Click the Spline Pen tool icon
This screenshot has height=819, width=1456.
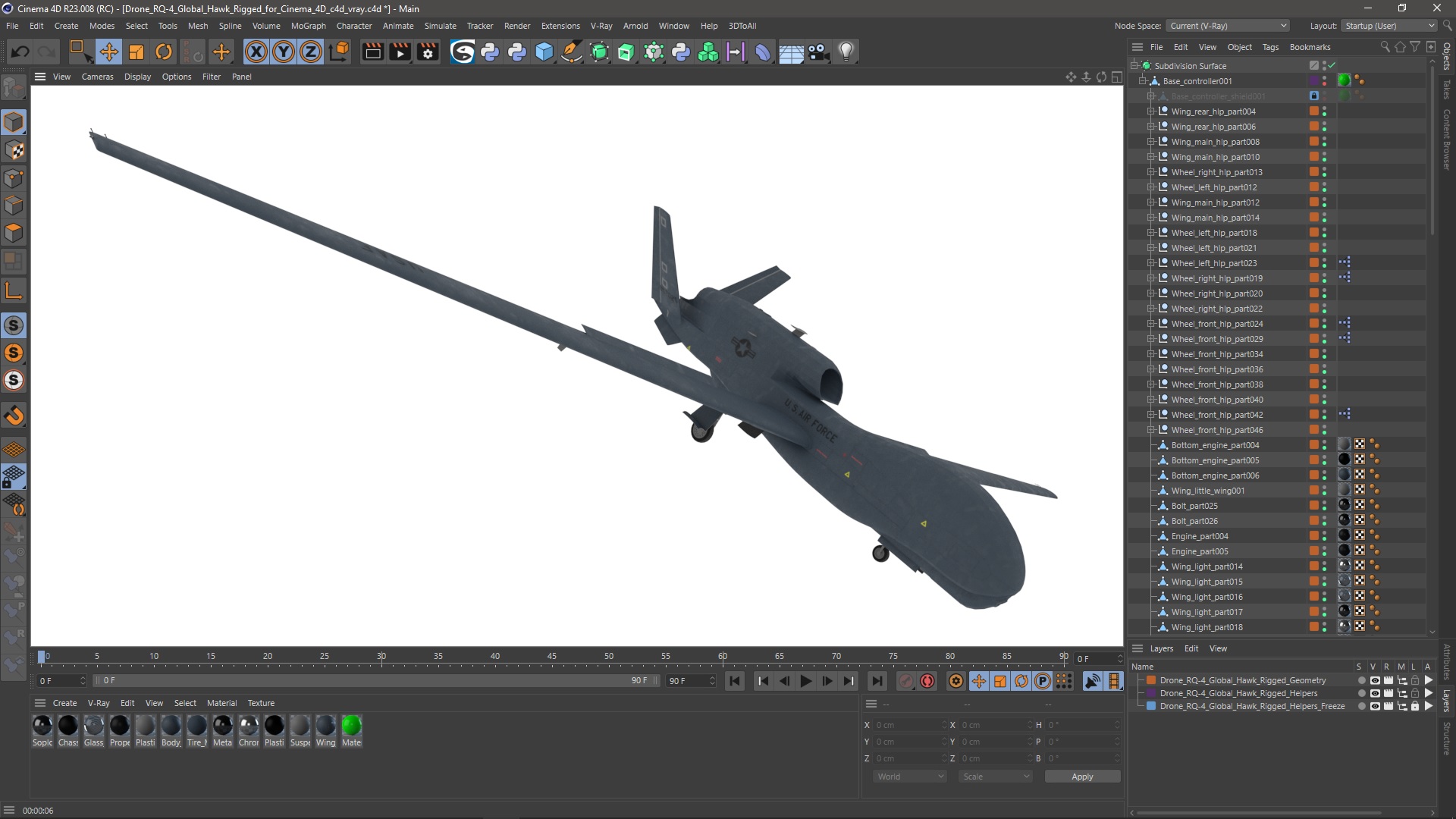tap(572, 52)
